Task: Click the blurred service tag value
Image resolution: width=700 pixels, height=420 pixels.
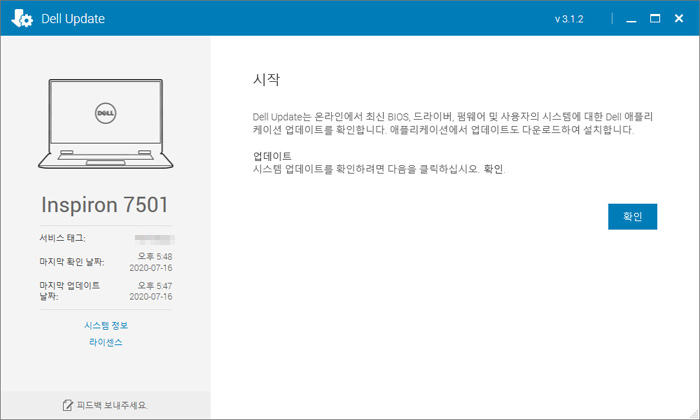Action: (154, 239)
